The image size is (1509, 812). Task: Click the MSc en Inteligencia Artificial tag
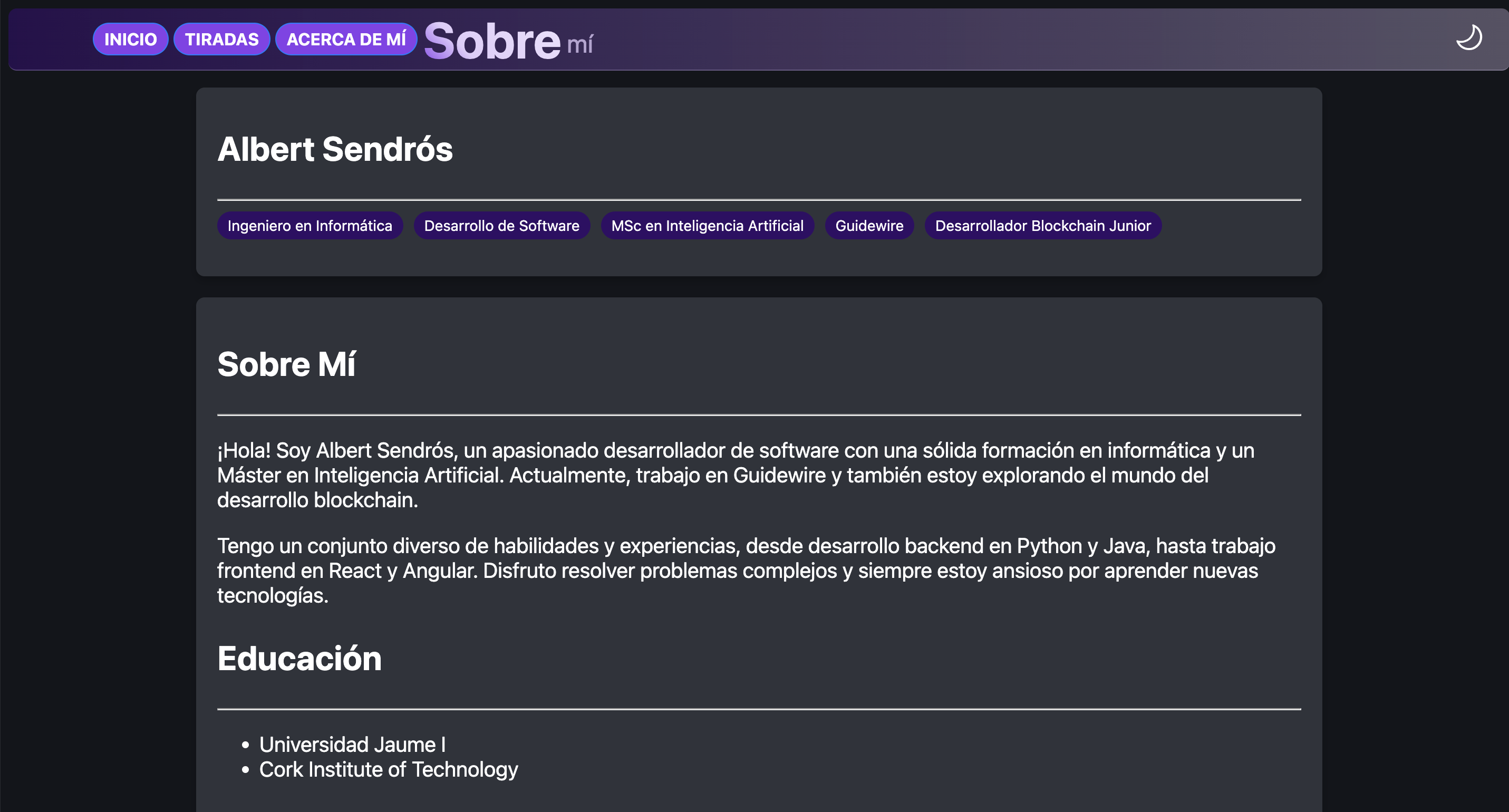707,226
